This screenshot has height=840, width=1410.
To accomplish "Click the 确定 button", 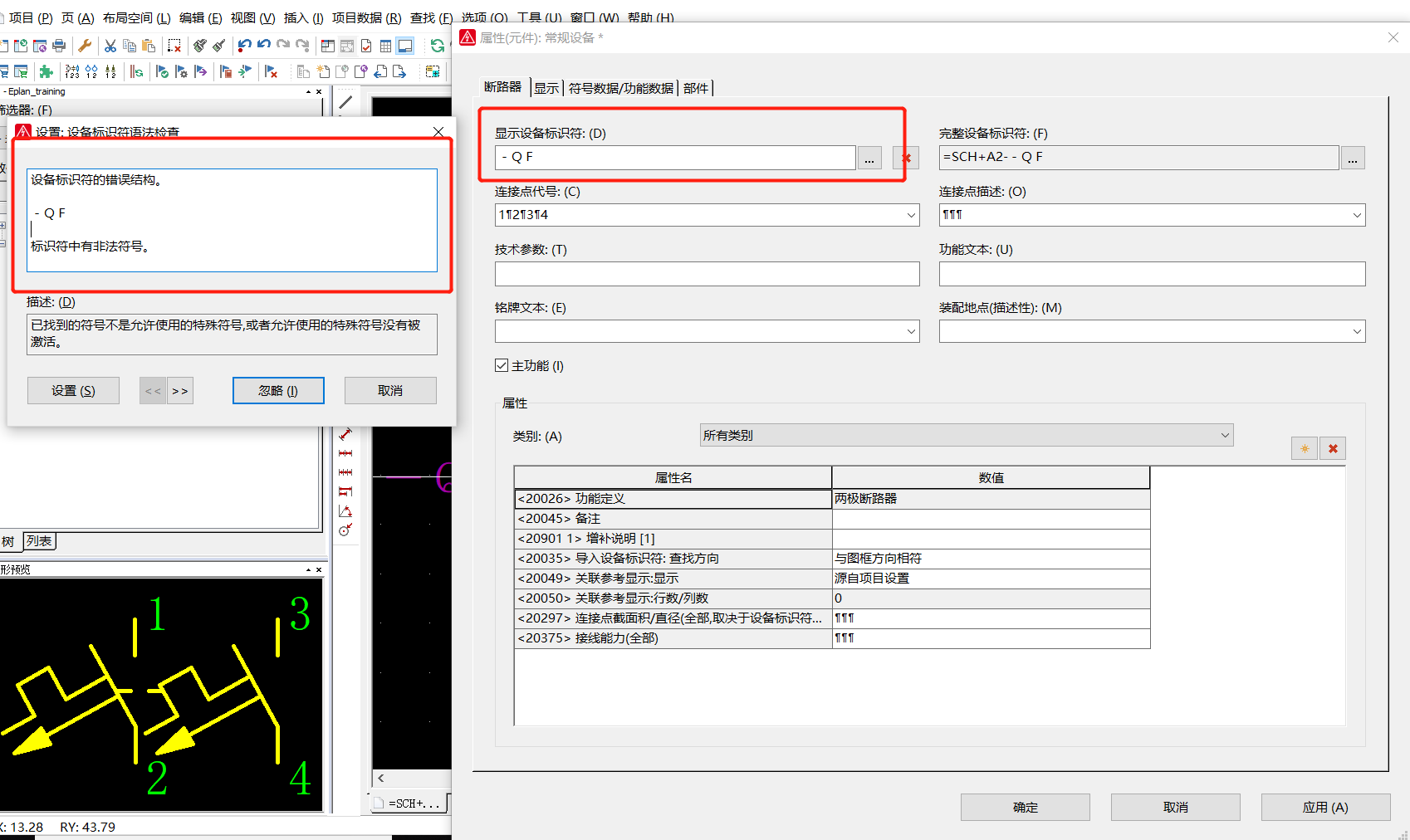I will click(1025, 807).
